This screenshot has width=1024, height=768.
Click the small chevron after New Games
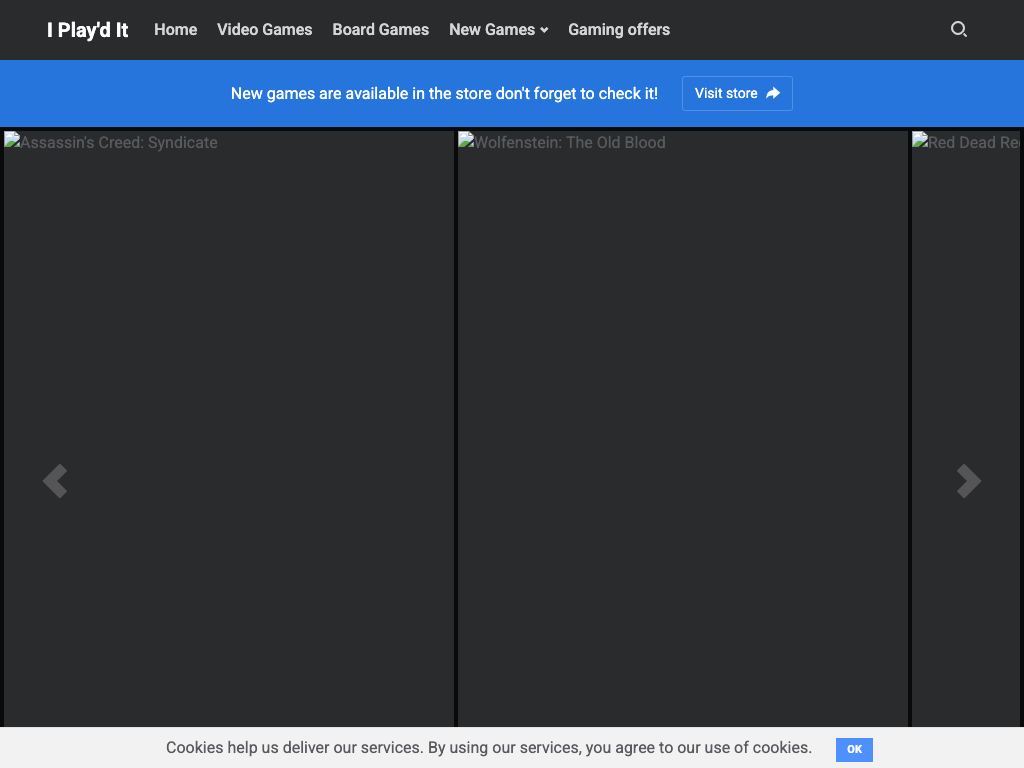[x=544, y=31]
